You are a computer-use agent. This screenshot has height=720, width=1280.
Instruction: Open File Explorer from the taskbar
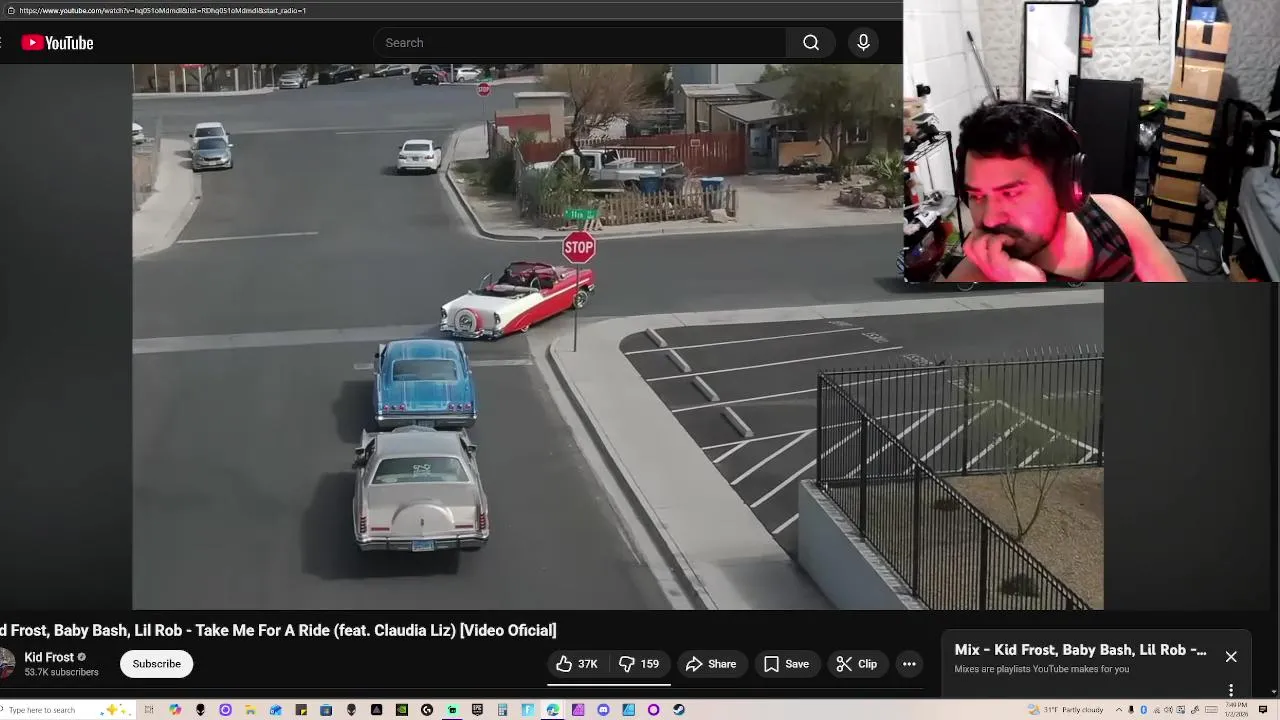[x=250, y=710]
